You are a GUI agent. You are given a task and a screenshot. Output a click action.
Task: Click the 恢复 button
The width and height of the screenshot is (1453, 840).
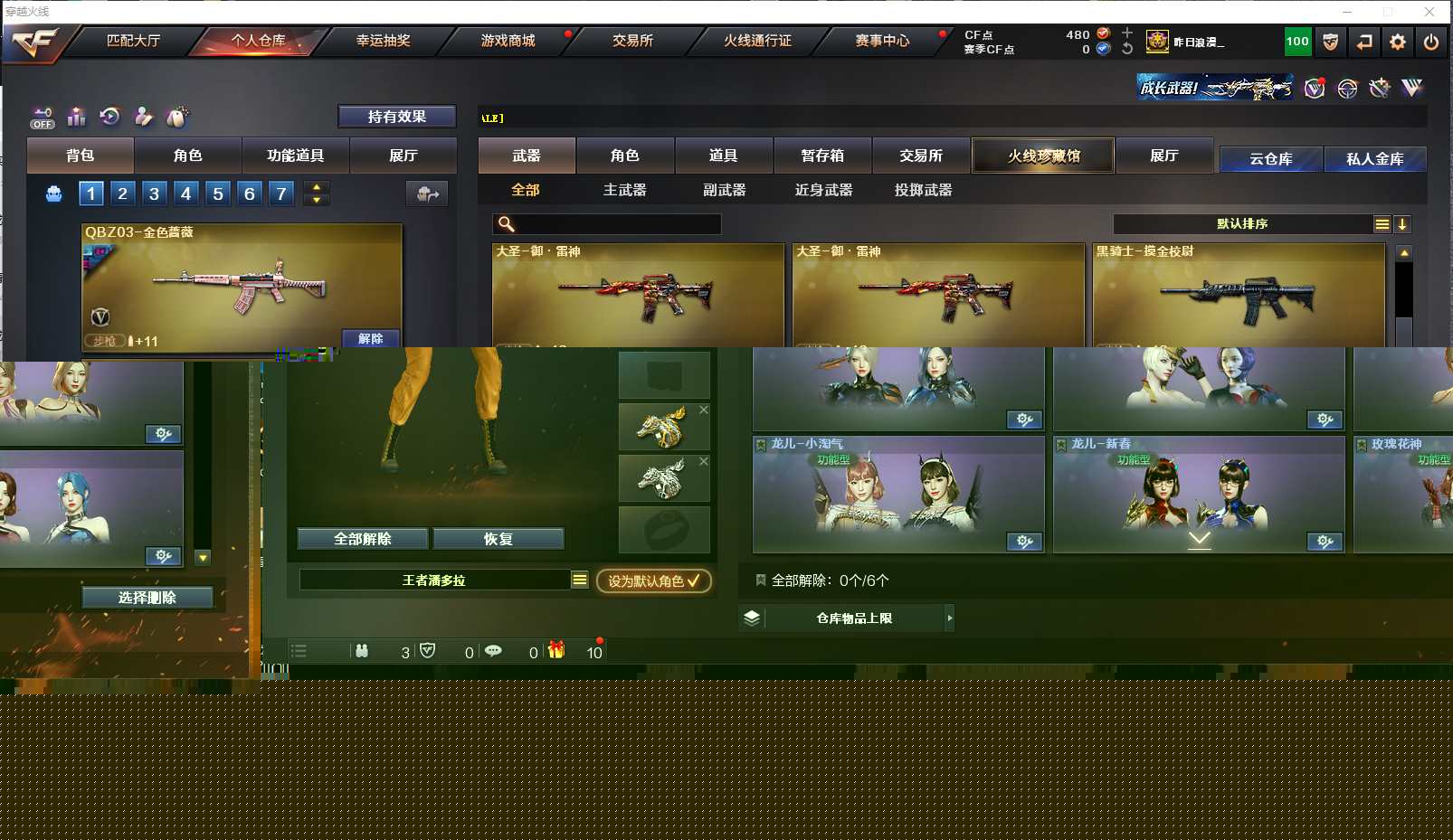pyautogui.click(x=499, y=539)
